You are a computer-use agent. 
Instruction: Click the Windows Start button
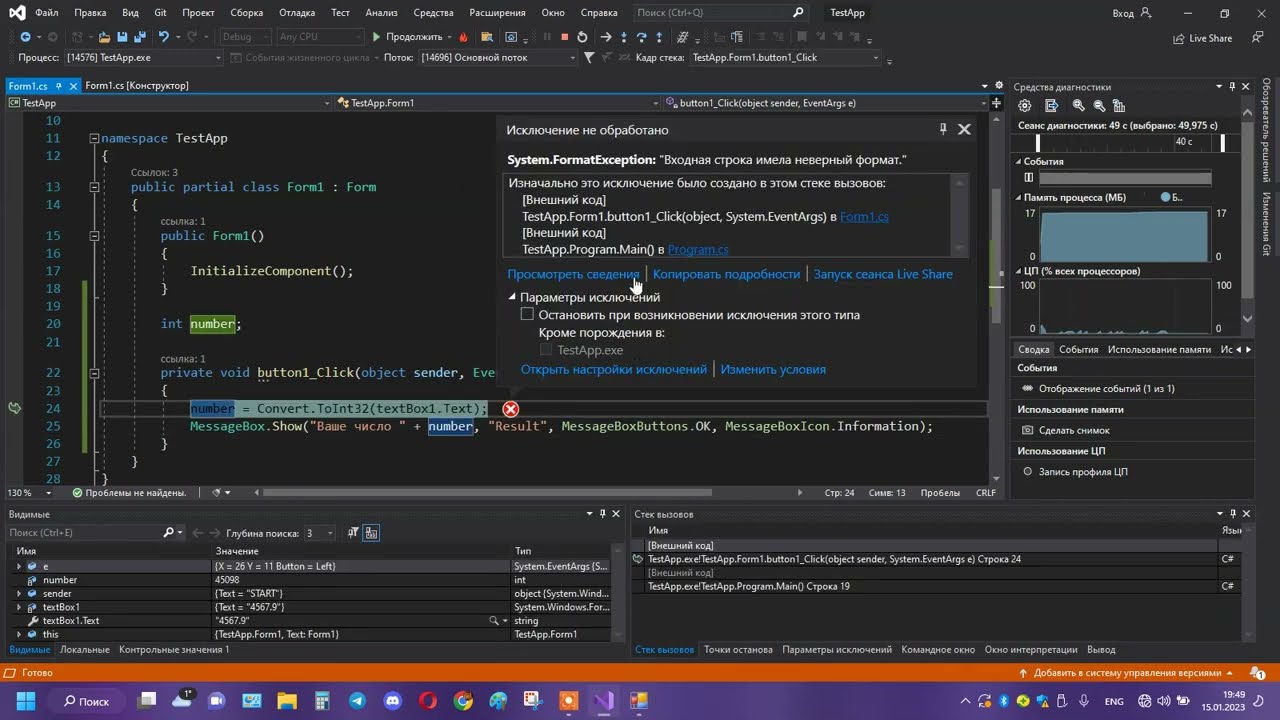(x=25, y=701)
